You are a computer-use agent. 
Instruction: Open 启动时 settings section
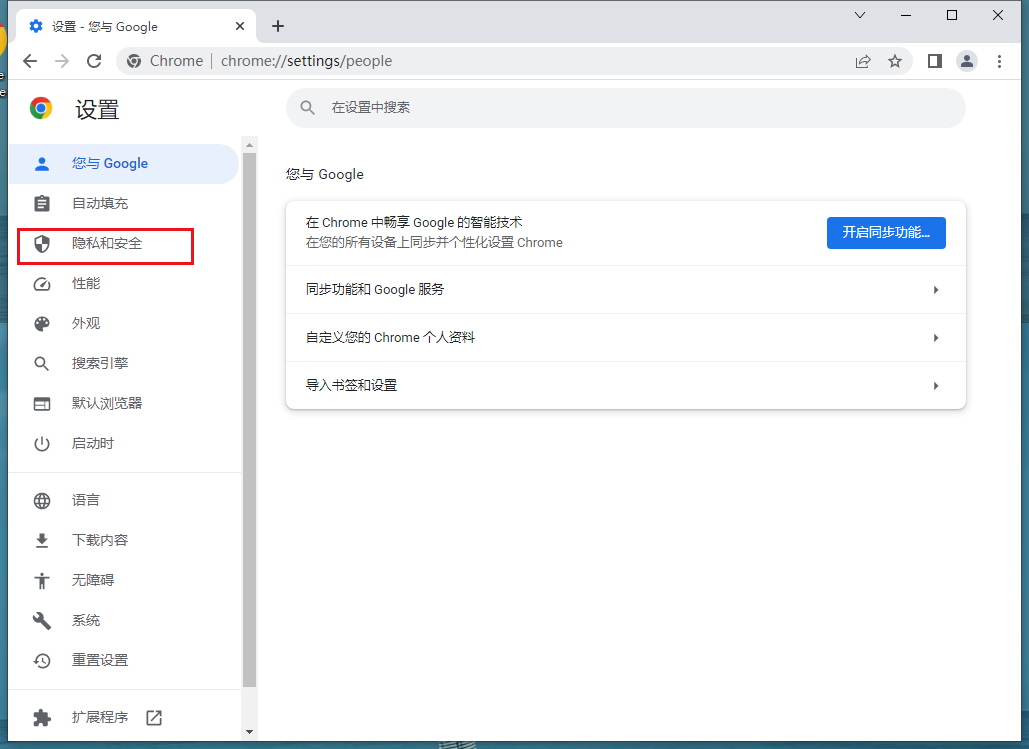click(123, 444)
